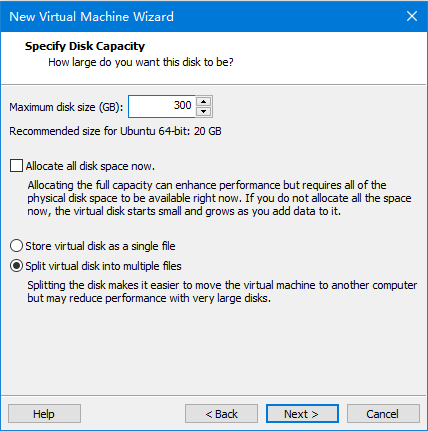Proceed with the Next > button

(x=302, y=414)
